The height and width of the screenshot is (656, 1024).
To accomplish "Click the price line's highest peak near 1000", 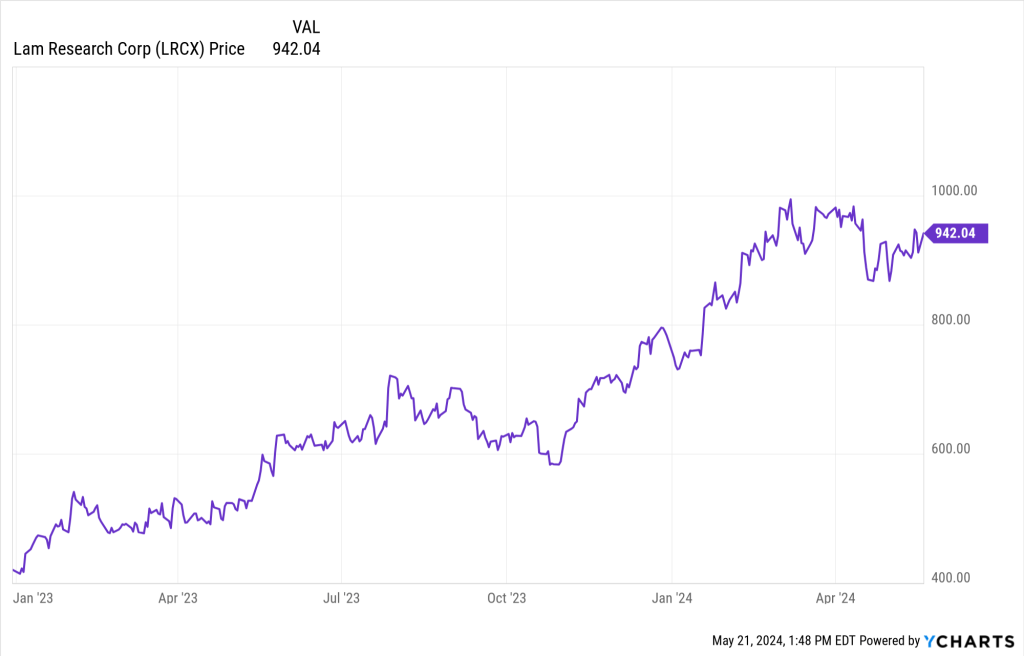I will (x=790, y=200).
